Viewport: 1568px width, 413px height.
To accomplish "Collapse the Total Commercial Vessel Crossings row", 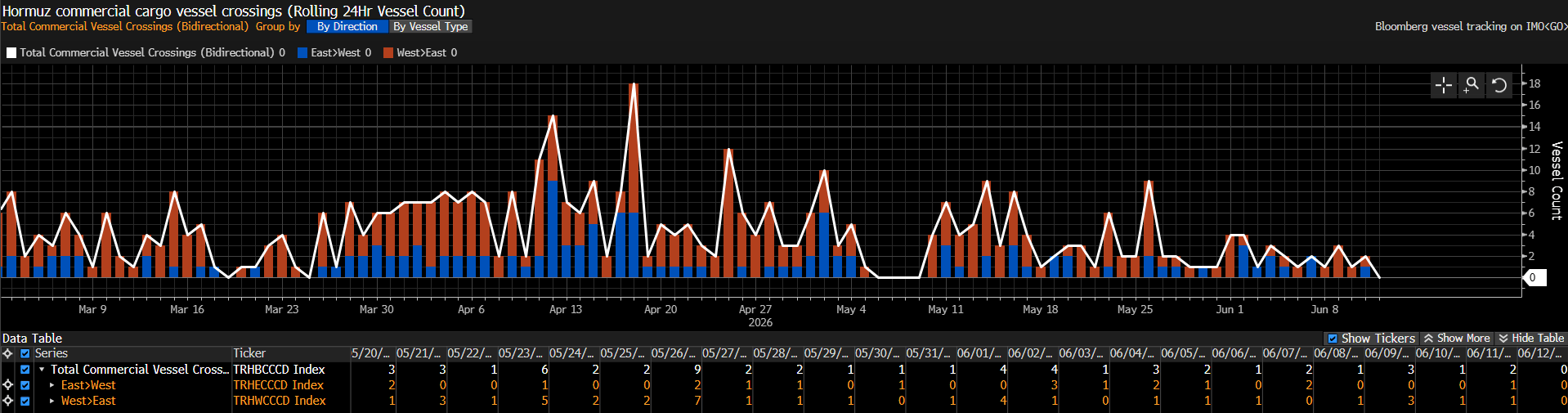I will coord(42,370).
